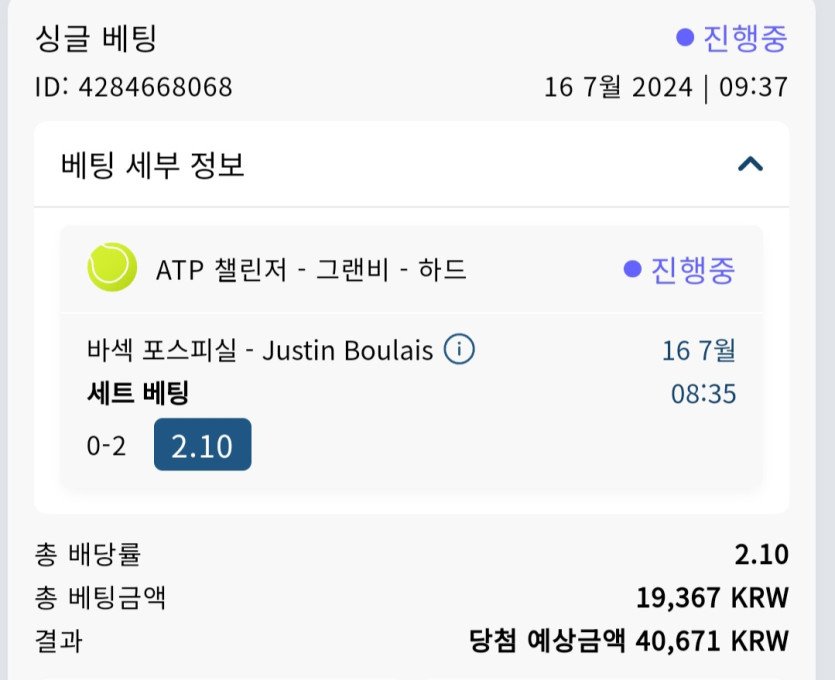Click the bet ID 4284668068
Screen dimensions: 835x680
click(133, 87)
